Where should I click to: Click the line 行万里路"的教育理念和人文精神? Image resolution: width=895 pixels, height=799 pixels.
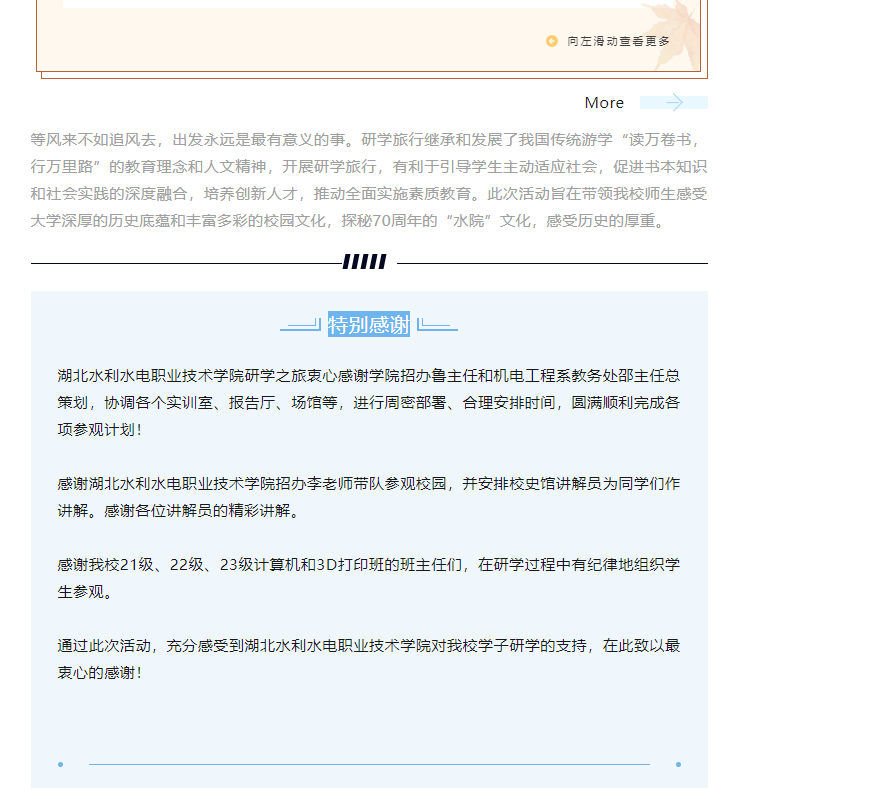point(369,167)
